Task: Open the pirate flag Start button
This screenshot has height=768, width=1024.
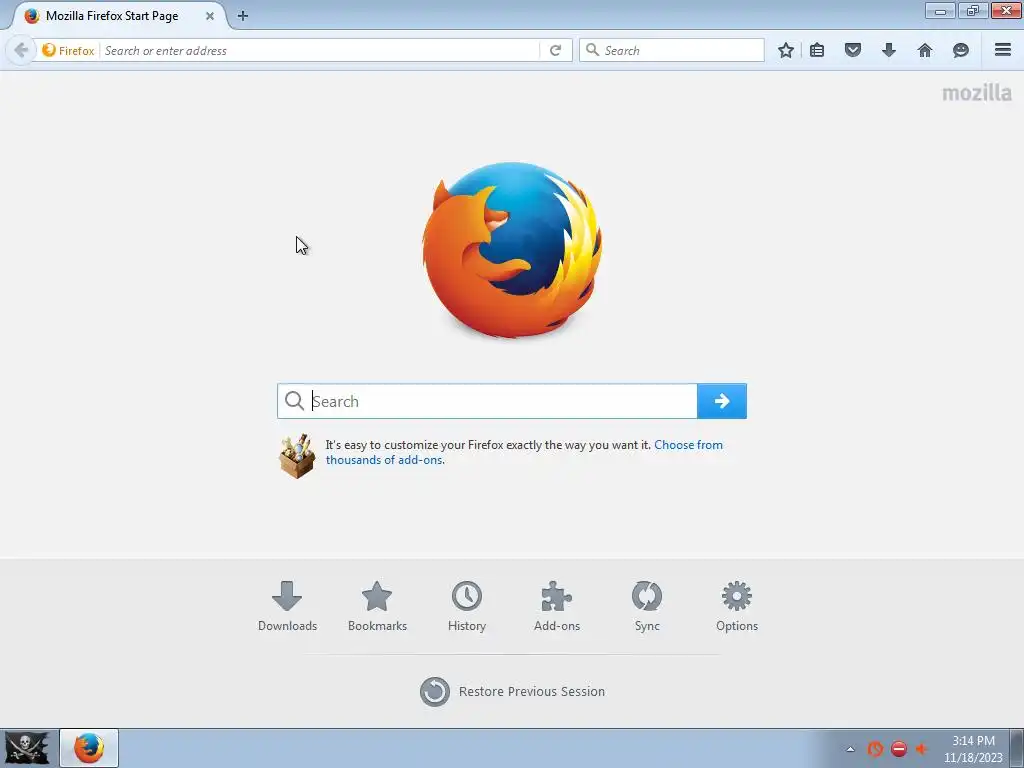Action: [27, 748]
